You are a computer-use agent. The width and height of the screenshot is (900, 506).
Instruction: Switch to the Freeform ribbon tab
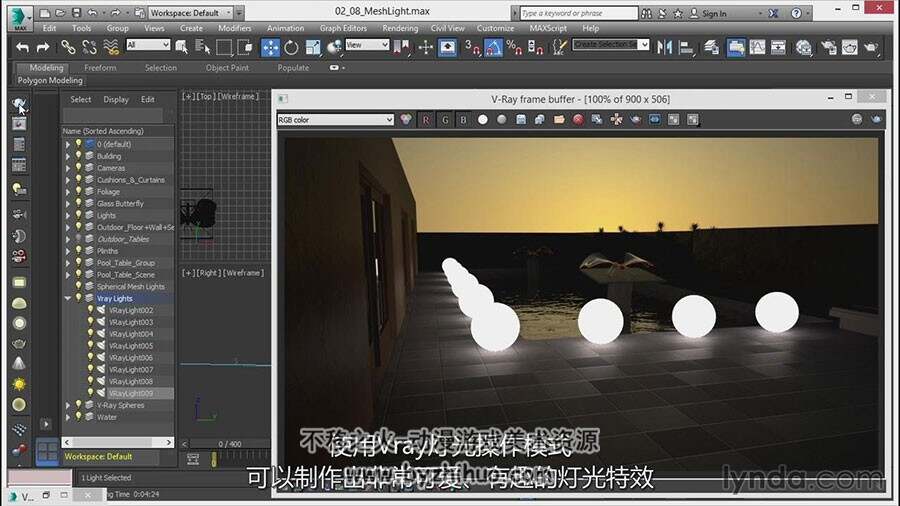[100, 68]
